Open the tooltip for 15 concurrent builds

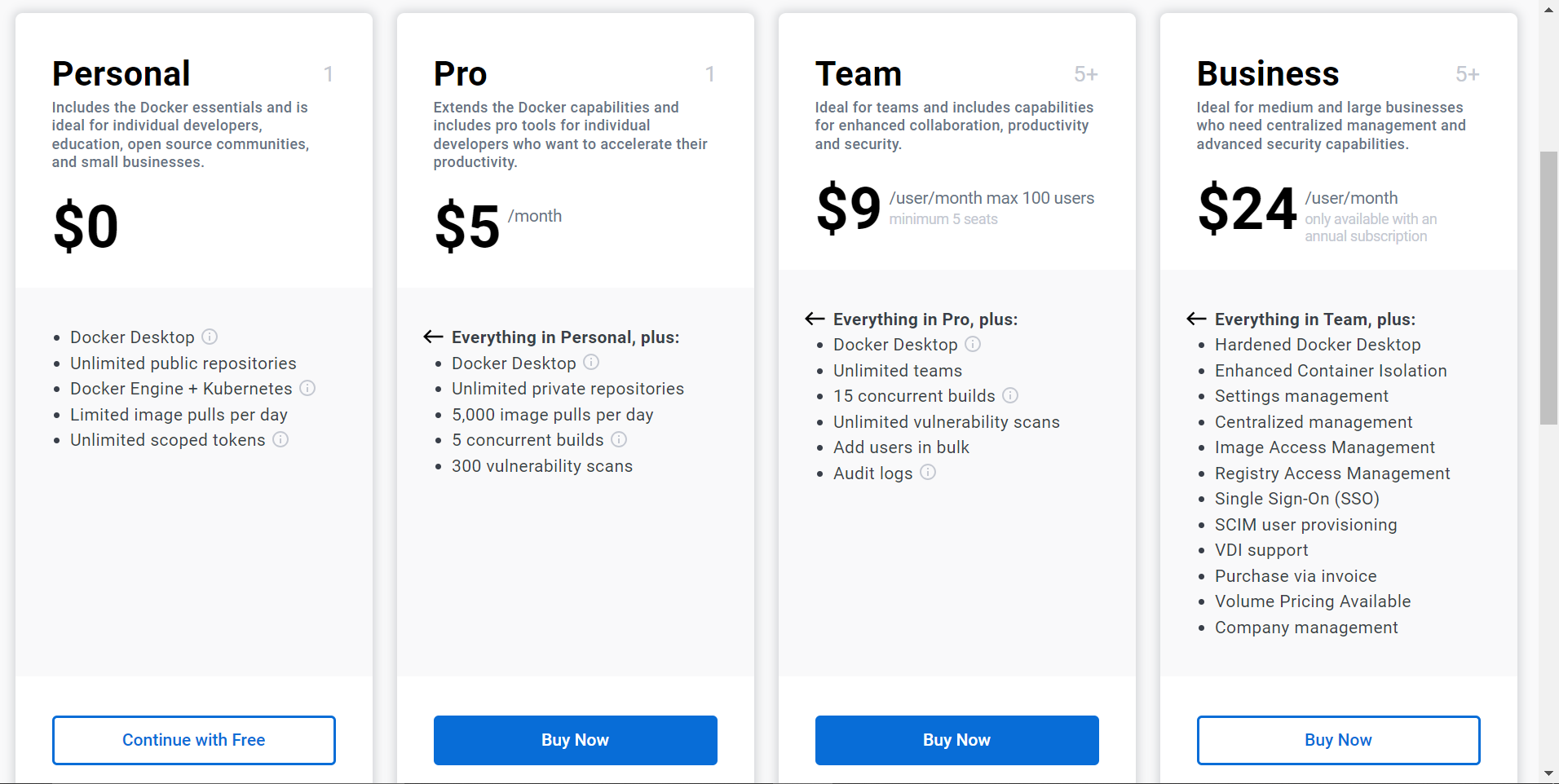coord(1011,395)
